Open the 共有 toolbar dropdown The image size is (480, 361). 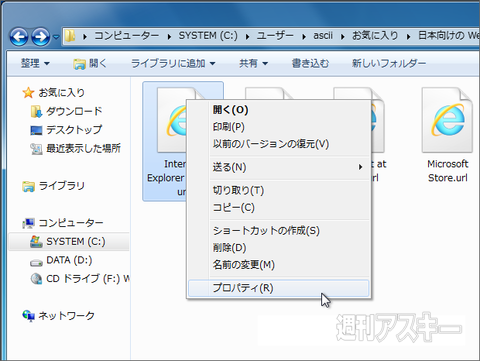[x=253, y=63]
